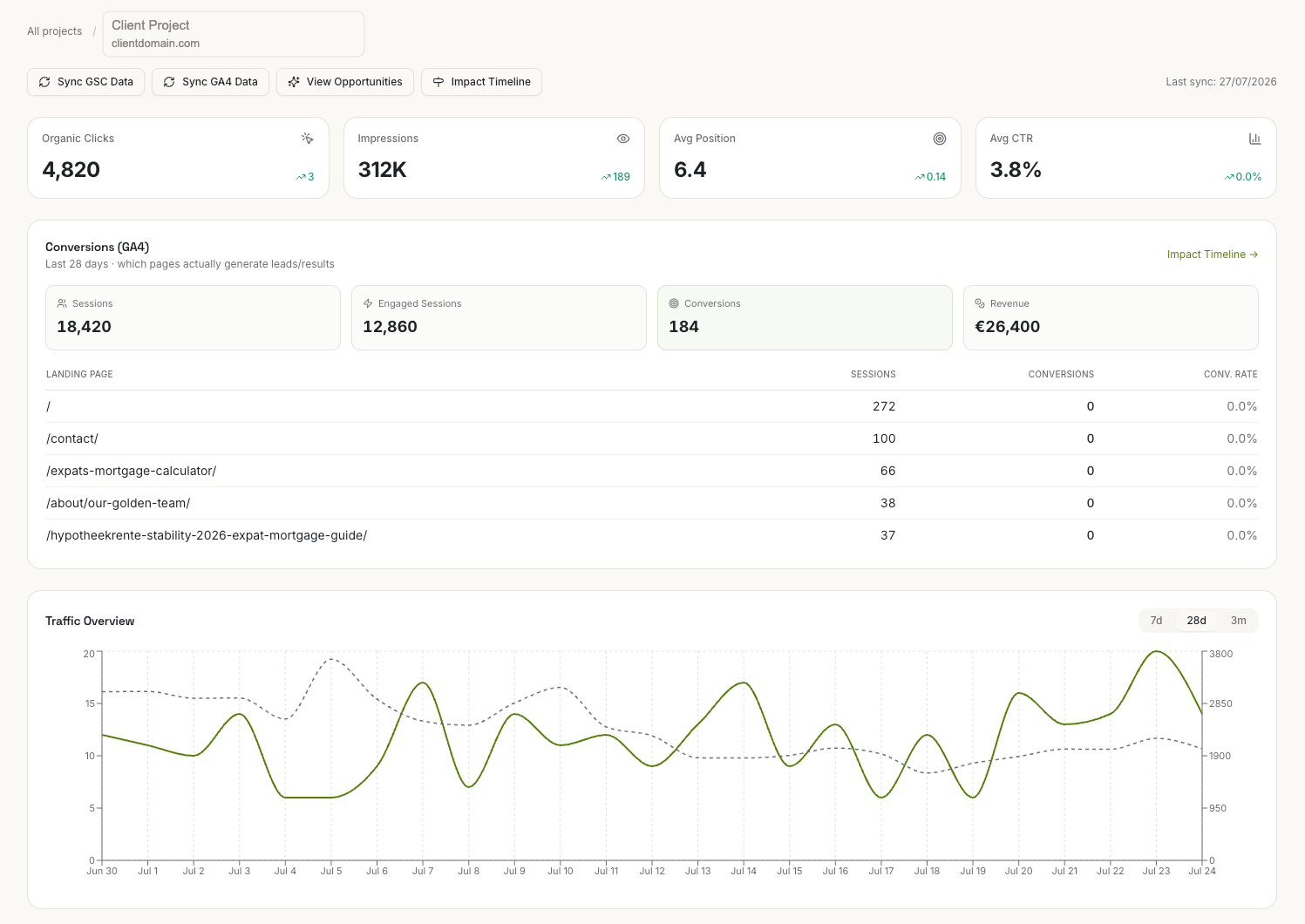This screenshot has width=1305, height=924.
Task: Click the Traffic Overview heading
Action: (90, 622)
